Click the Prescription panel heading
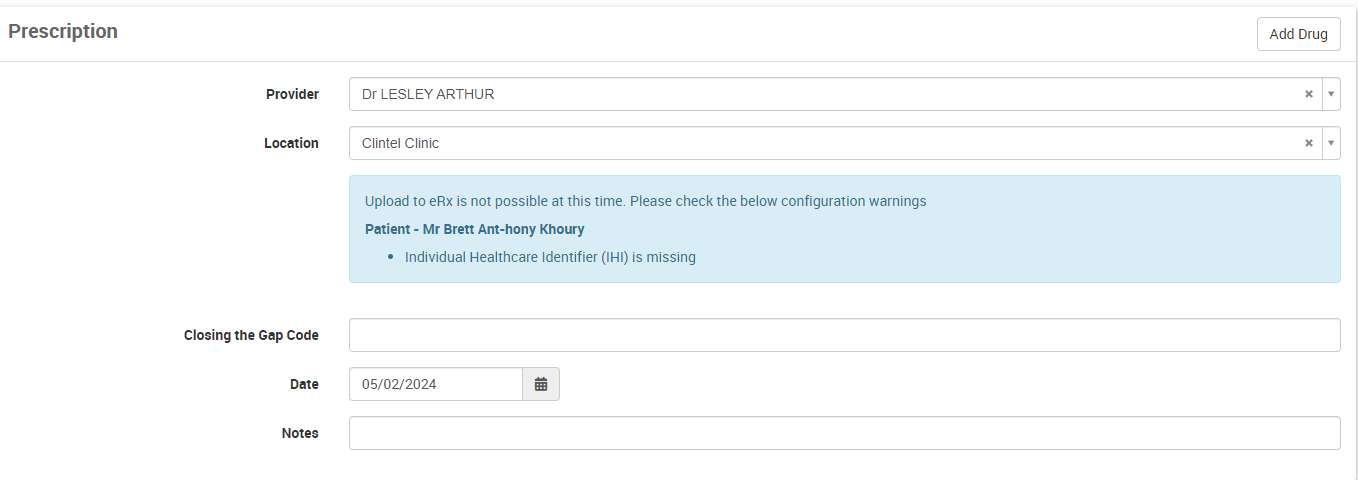 click(x=63, y=31)
